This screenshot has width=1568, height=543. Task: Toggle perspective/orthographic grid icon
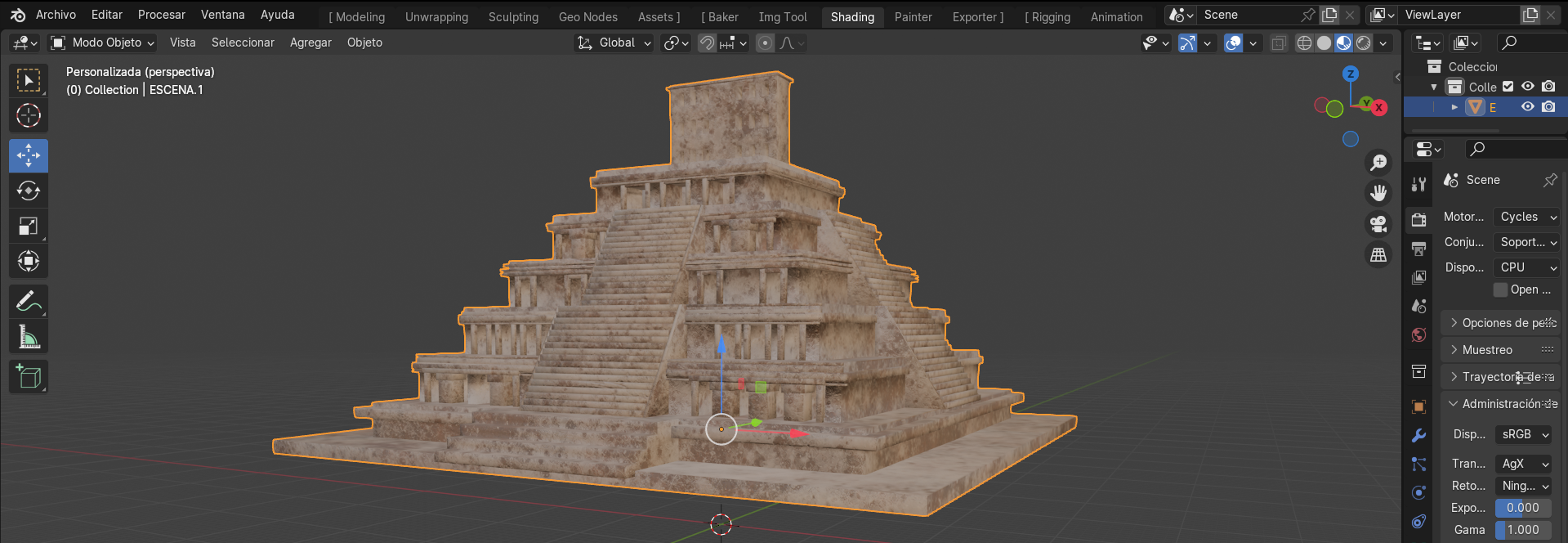coord(1378,255)
